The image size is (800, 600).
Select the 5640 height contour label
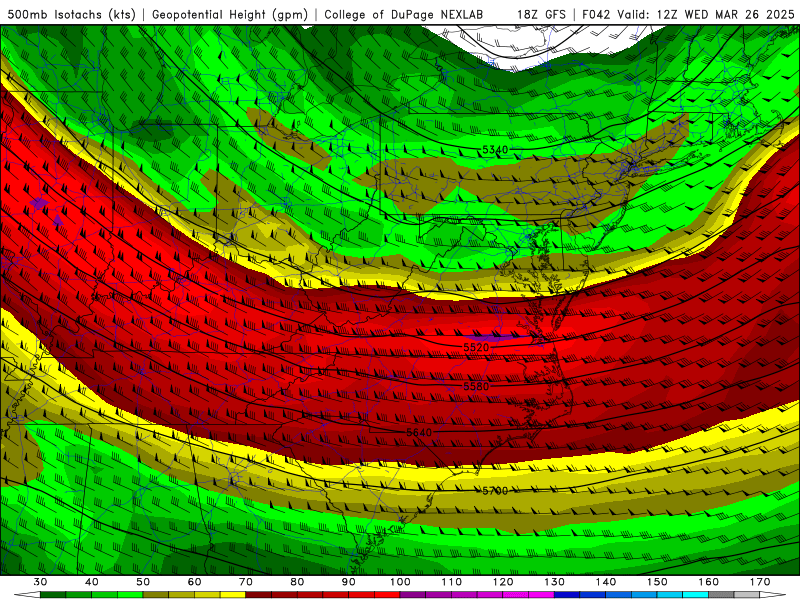tap(419, 432)
